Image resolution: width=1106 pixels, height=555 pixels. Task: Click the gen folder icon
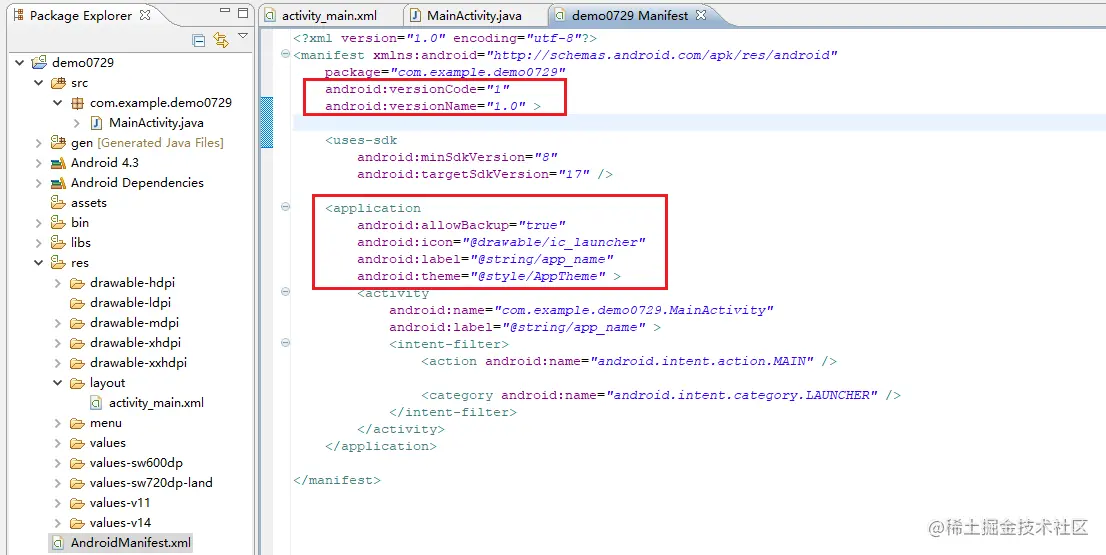tap(59, 143)
